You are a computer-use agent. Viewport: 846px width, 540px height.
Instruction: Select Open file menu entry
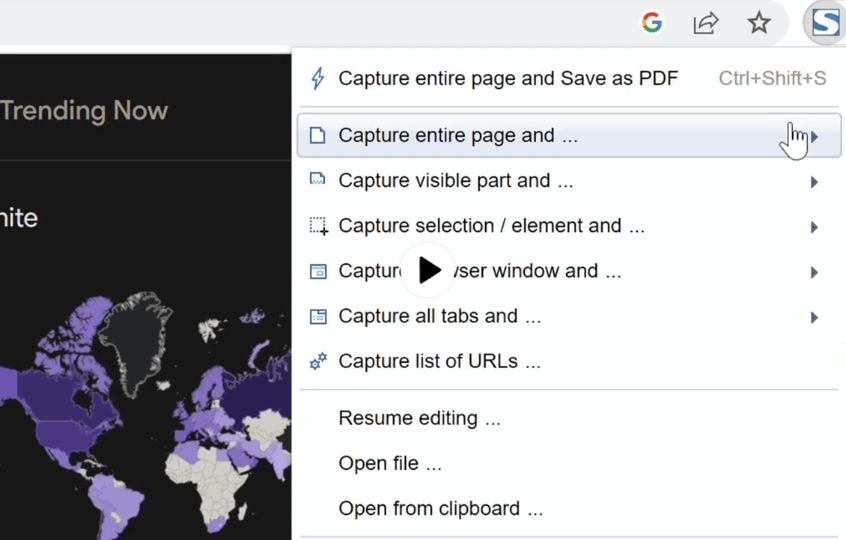390,463
